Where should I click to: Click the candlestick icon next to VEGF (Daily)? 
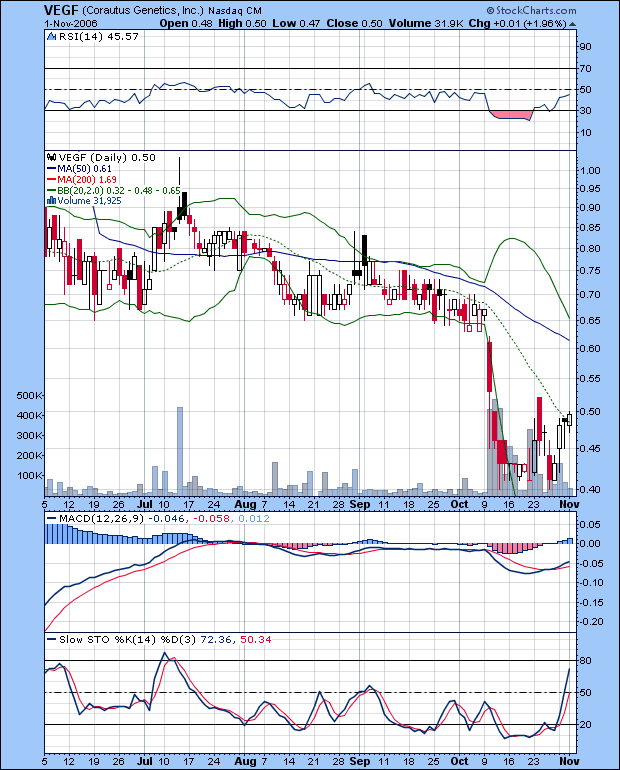point(52,158)
